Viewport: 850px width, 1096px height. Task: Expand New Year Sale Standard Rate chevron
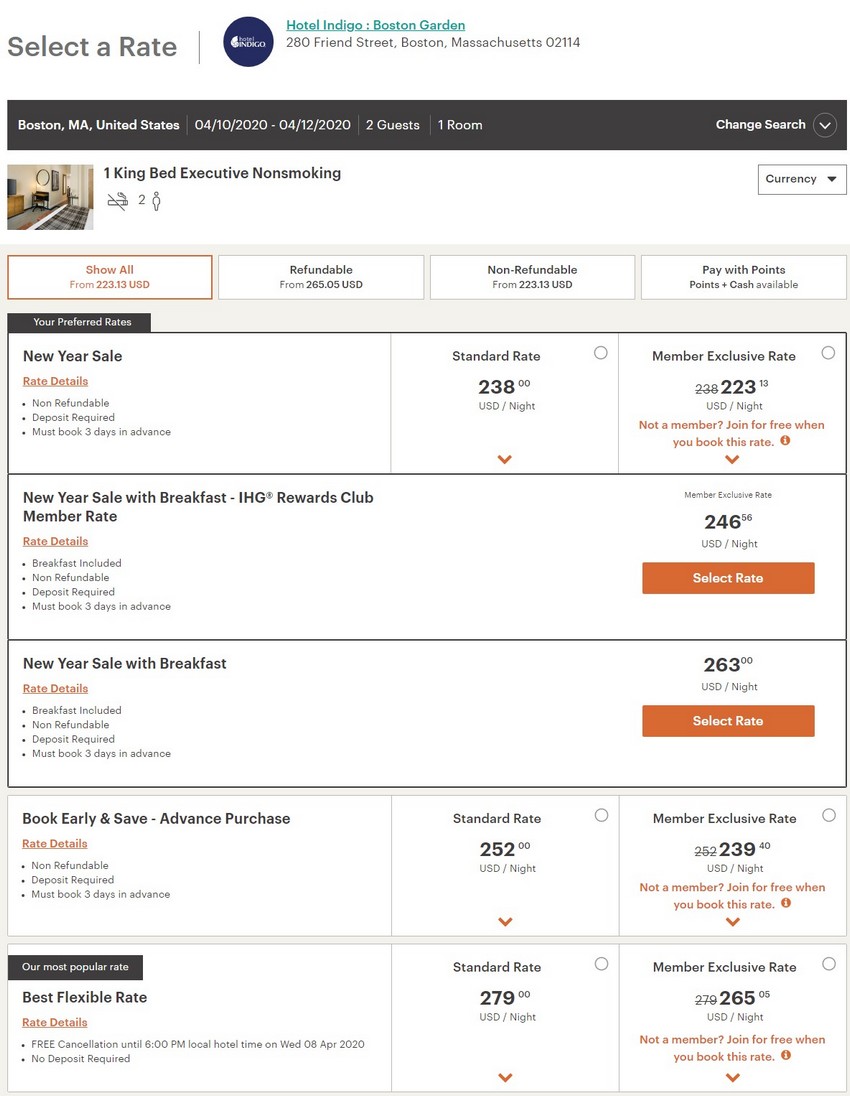click(x=505, y=460)
